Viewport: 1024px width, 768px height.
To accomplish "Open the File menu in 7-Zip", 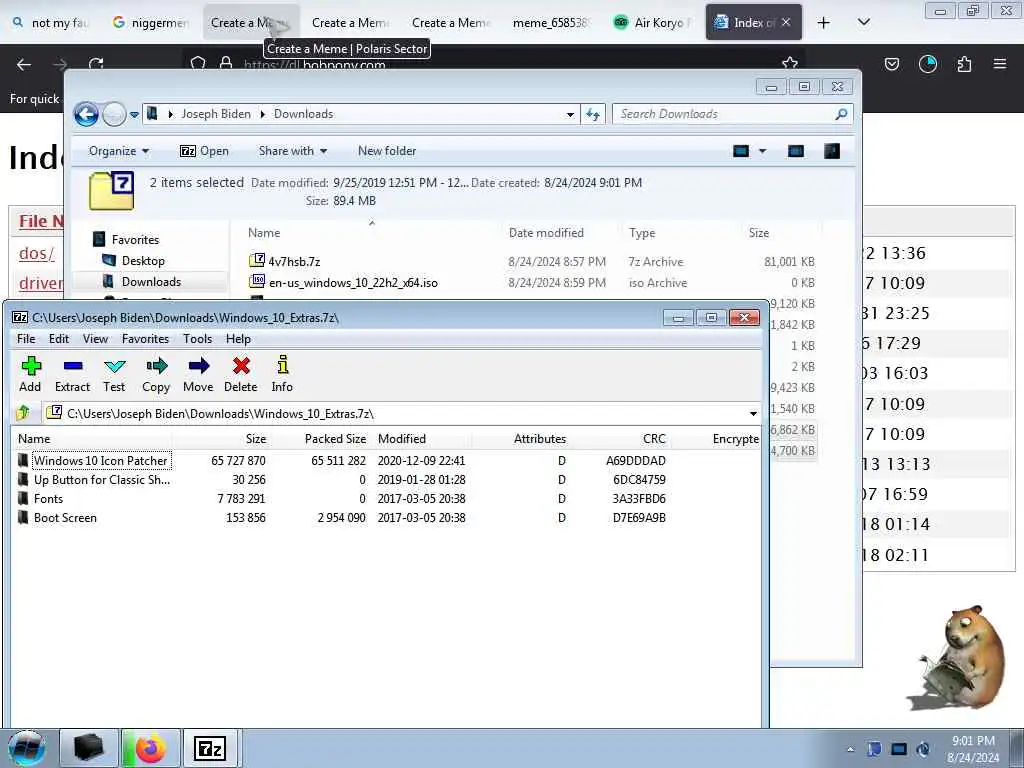I will point(26,339).
